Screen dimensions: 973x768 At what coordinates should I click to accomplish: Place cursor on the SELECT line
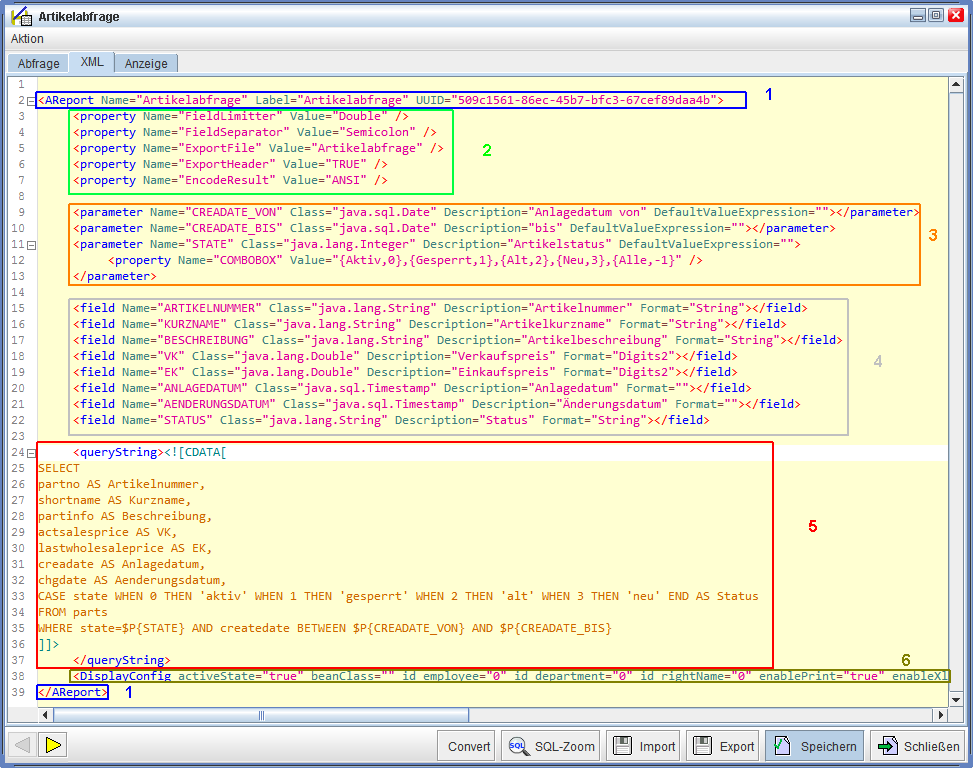point(60,468)
